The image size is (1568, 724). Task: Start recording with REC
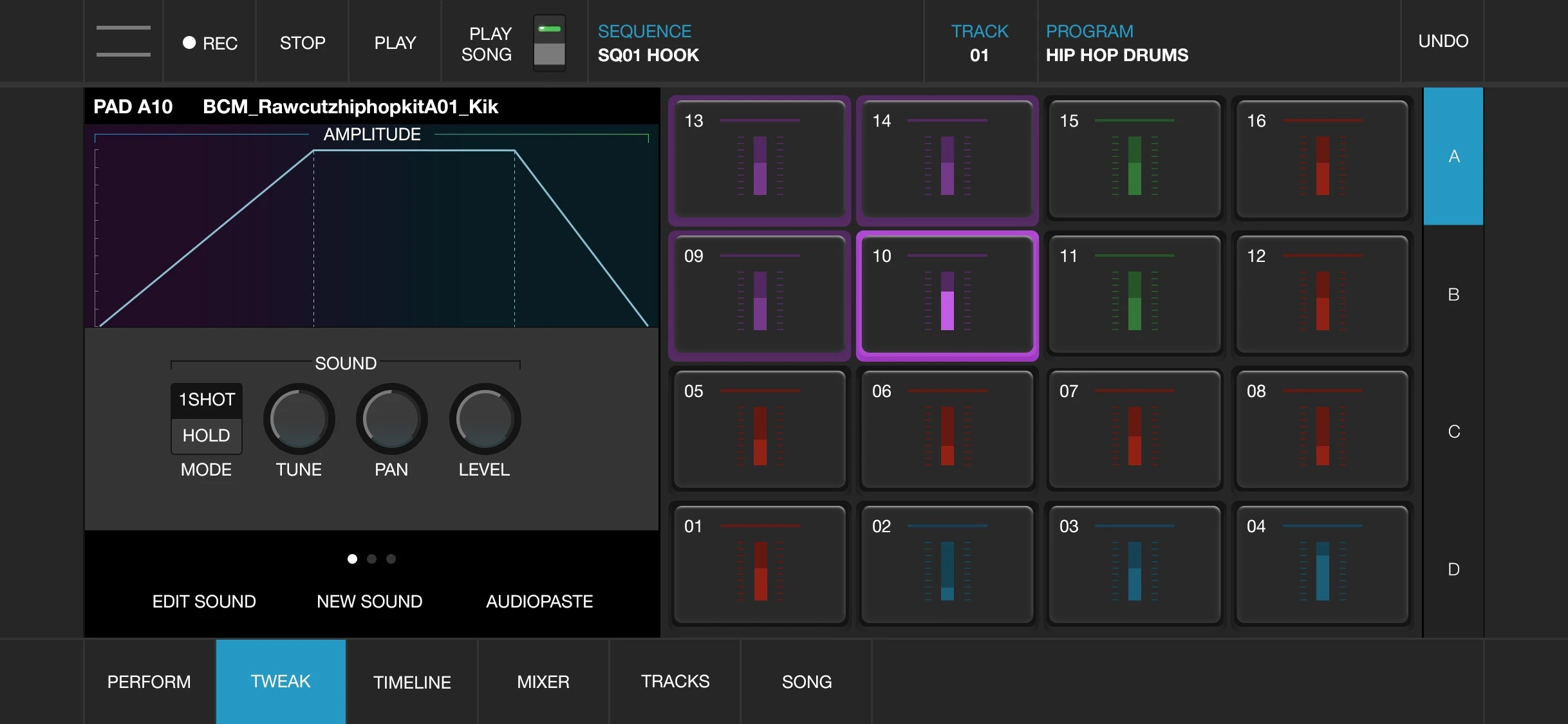click(210, 43)
